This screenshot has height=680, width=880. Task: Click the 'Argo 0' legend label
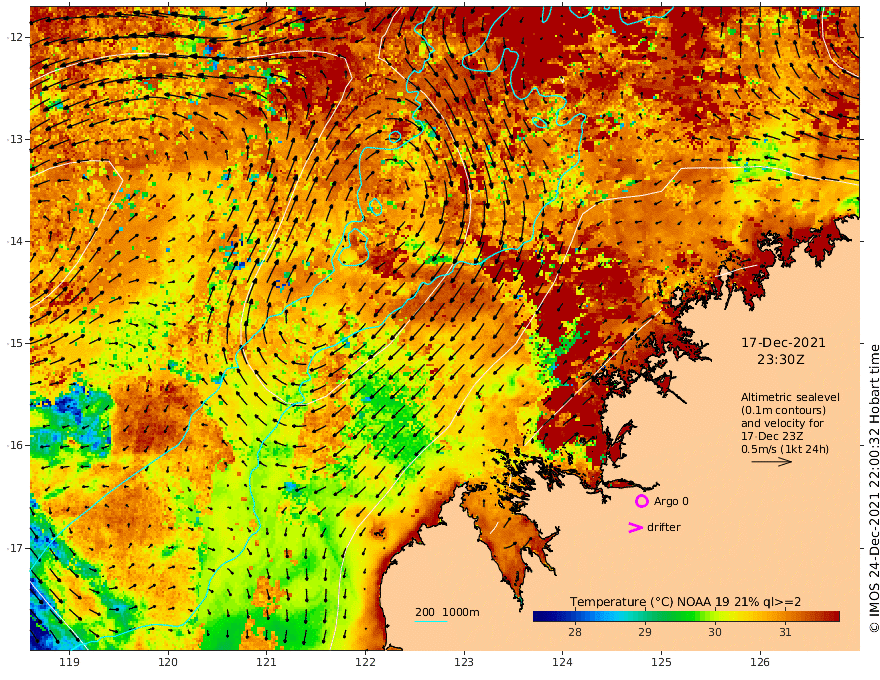tap(671, 501)
